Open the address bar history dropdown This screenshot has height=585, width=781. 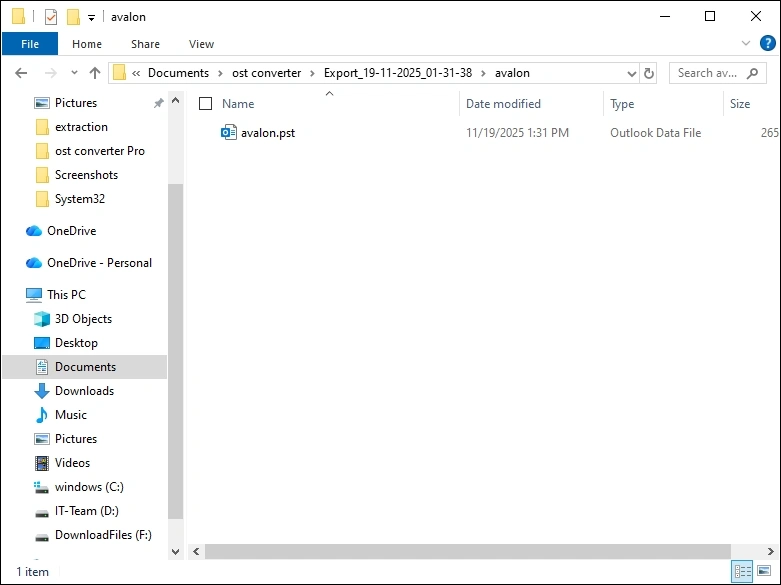coord(632,74)
